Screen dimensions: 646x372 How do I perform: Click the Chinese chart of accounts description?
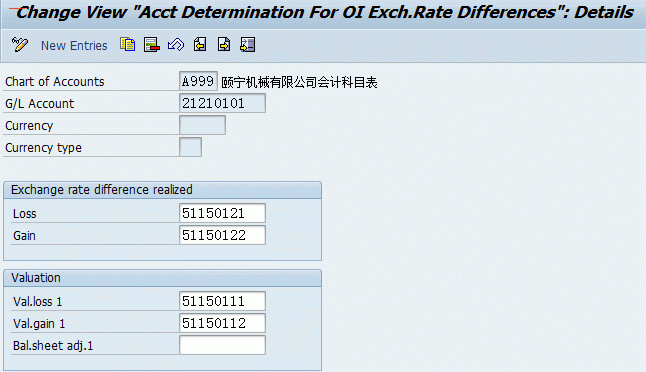(300, 82)
